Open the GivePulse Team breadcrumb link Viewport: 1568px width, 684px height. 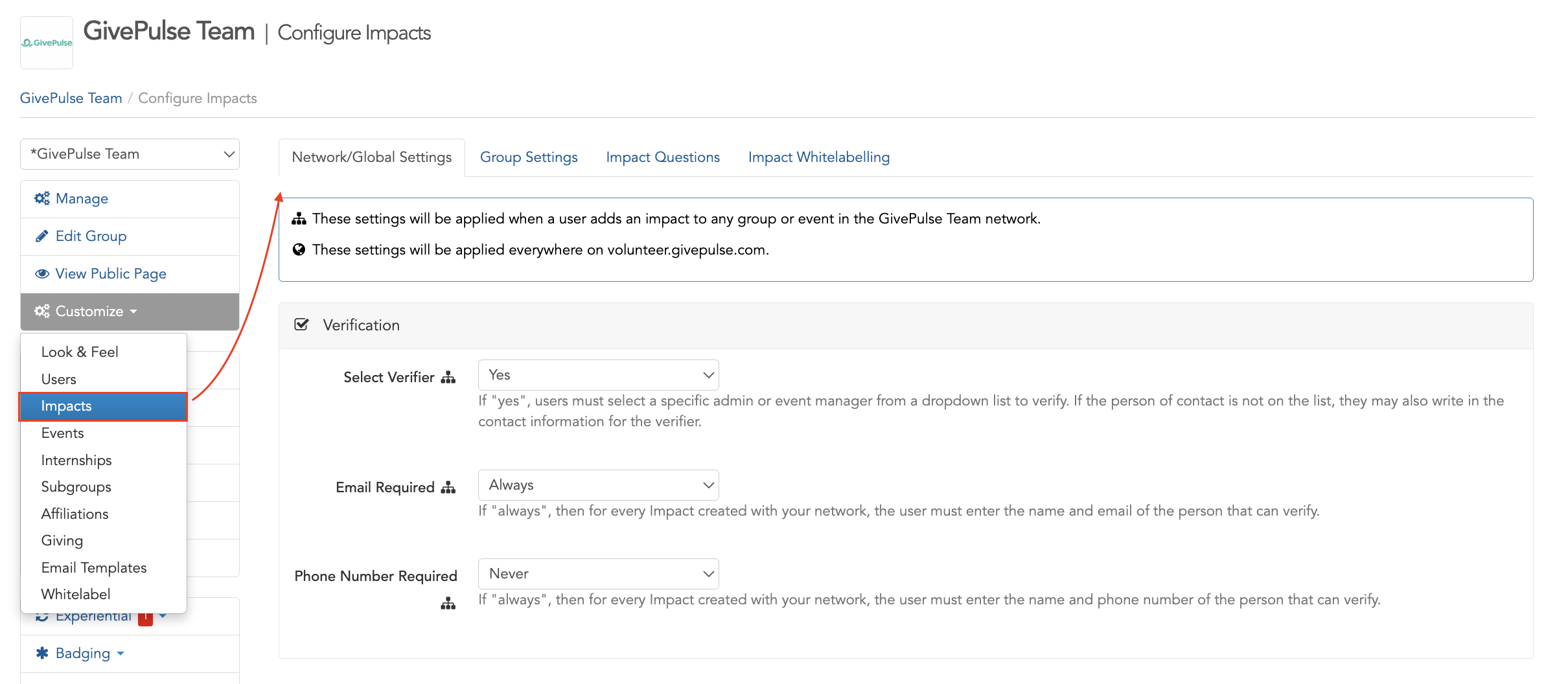click(71, 98)
